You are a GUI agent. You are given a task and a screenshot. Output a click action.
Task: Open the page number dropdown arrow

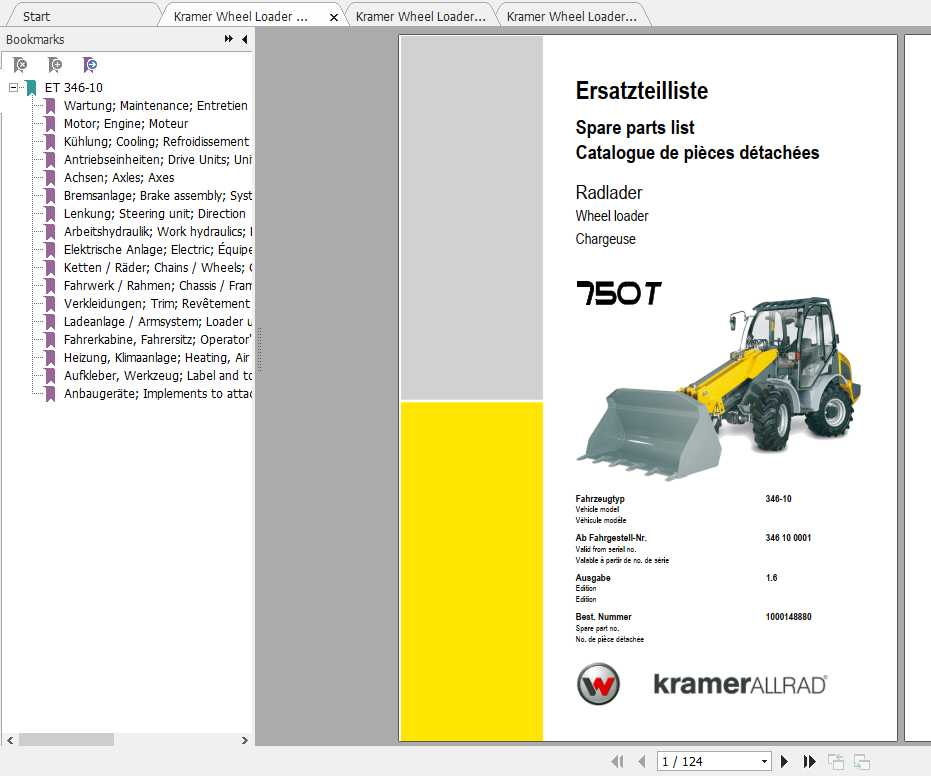click(x=764, y=762)
